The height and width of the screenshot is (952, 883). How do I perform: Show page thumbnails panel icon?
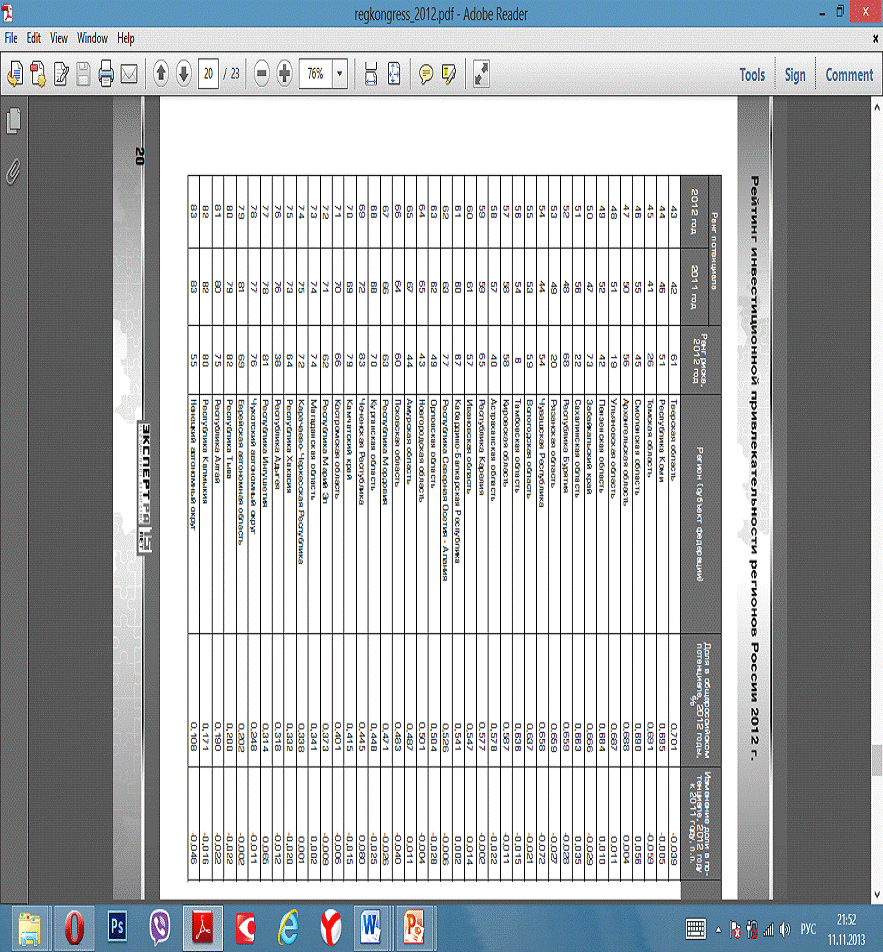pos(13,121)
